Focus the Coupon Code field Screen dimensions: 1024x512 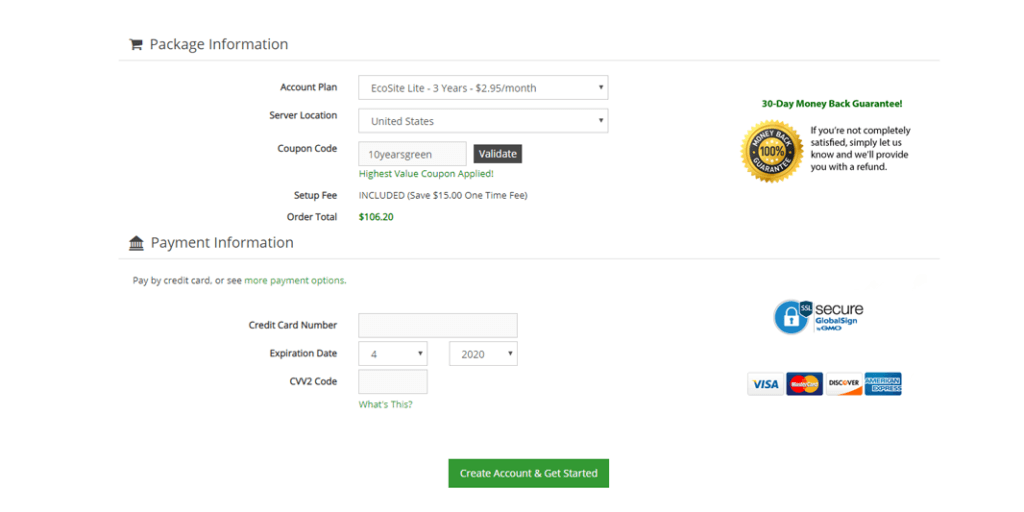tap(412, 154)
